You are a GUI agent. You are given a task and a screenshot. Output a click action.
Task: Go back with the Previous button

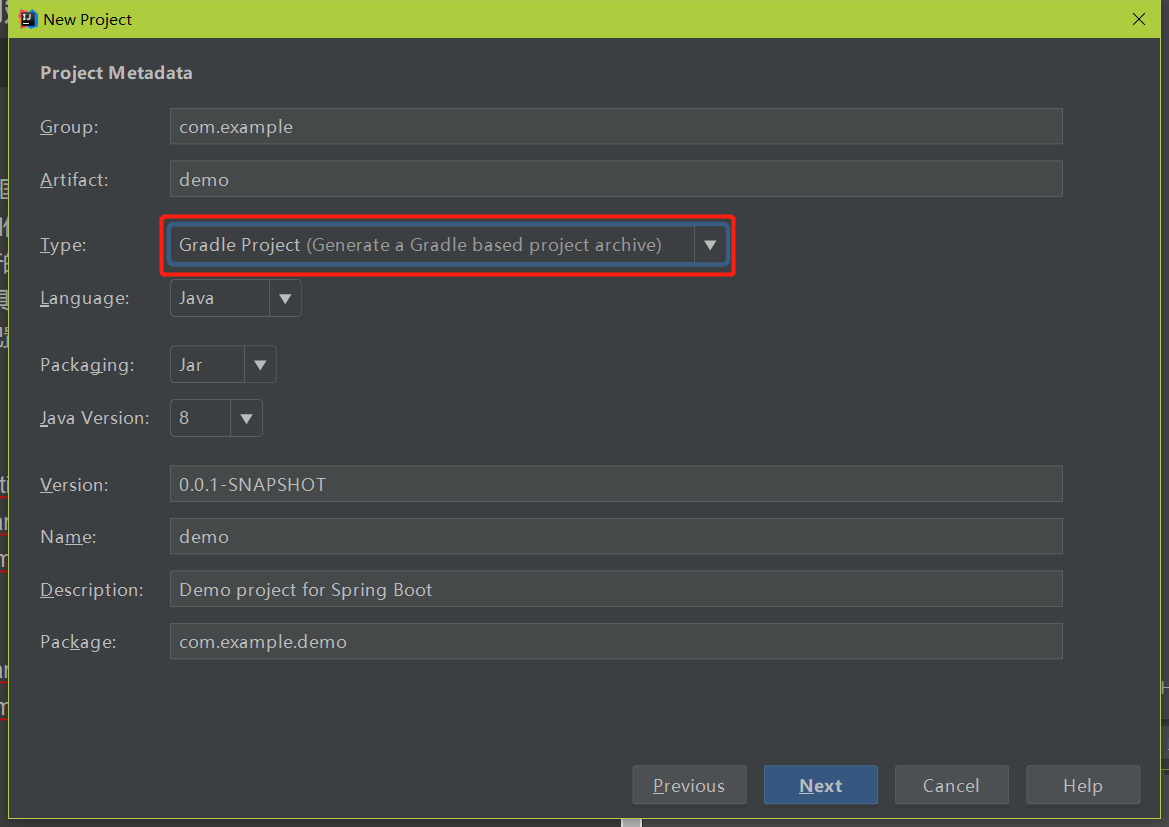689,785
